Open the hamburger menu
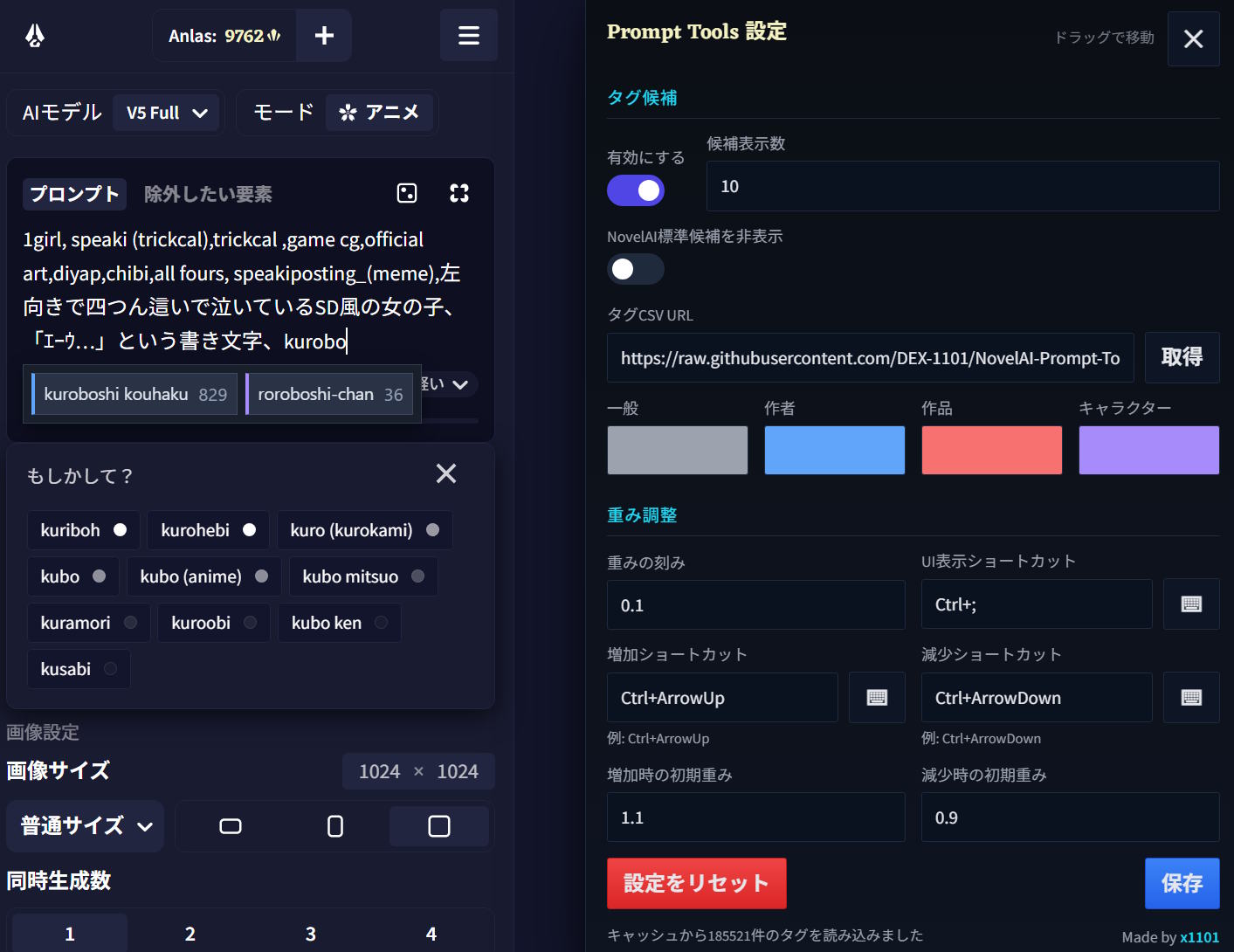Viewport: 1234px width, 952px height. tap(469, 36)
